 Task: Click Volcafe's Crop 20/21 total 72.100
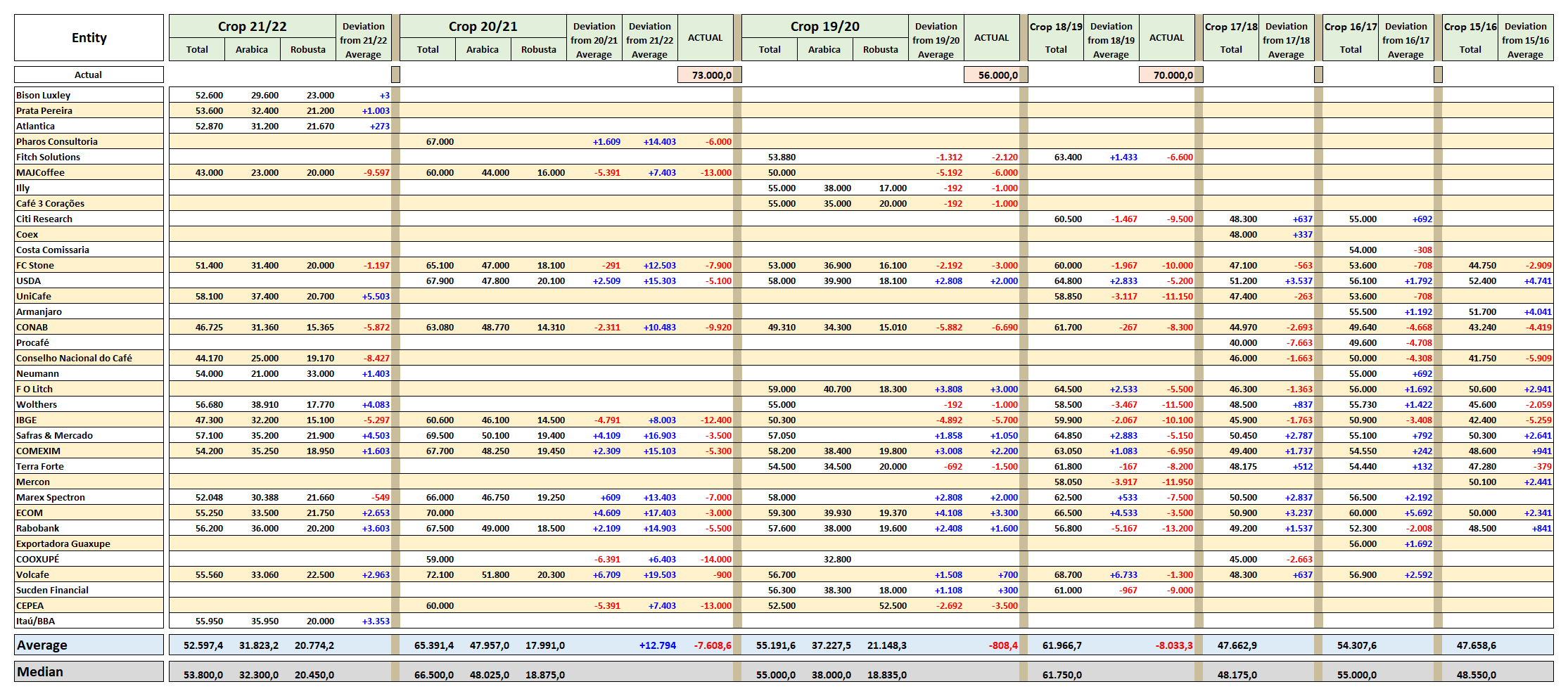(440, 574)
